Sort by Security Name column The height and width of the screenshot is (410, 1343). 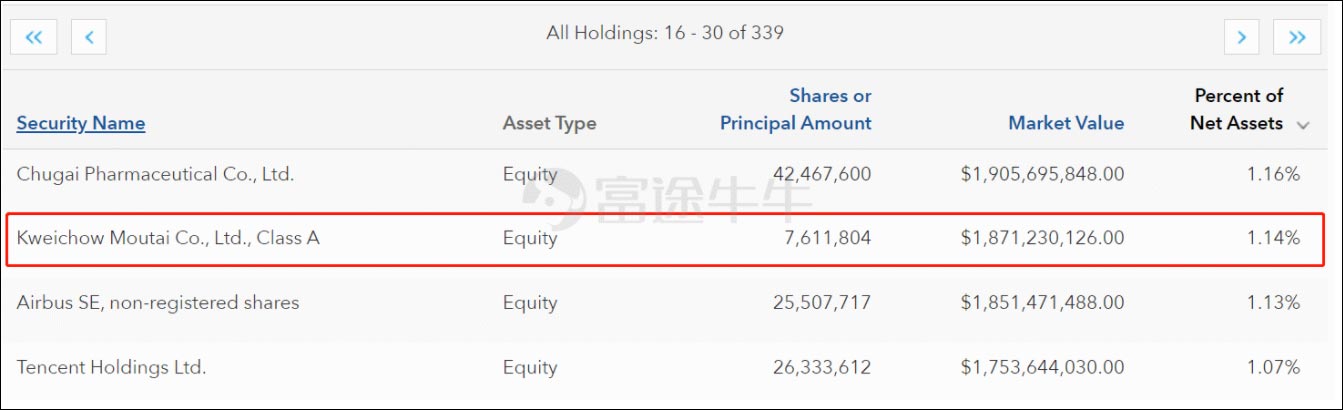(81, 123)
